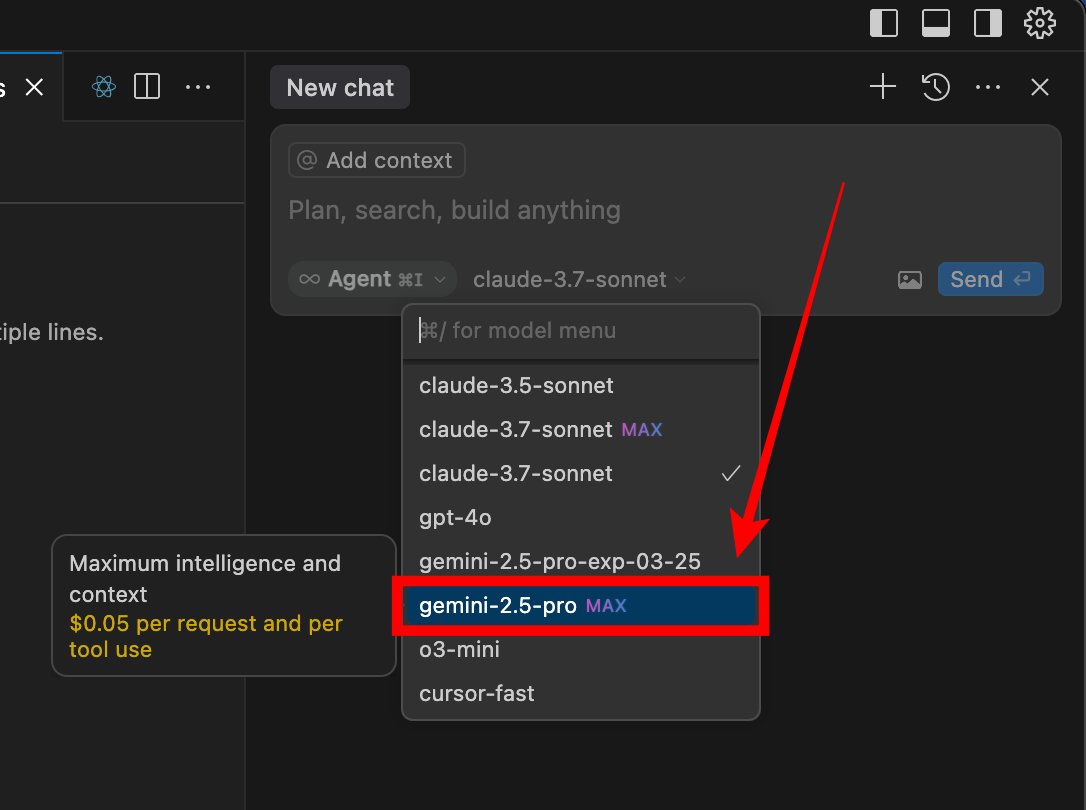The height and width of the screenshot is (810, 1086).
Task: Choose o3-mini from model list
Action: coord(580,649)
